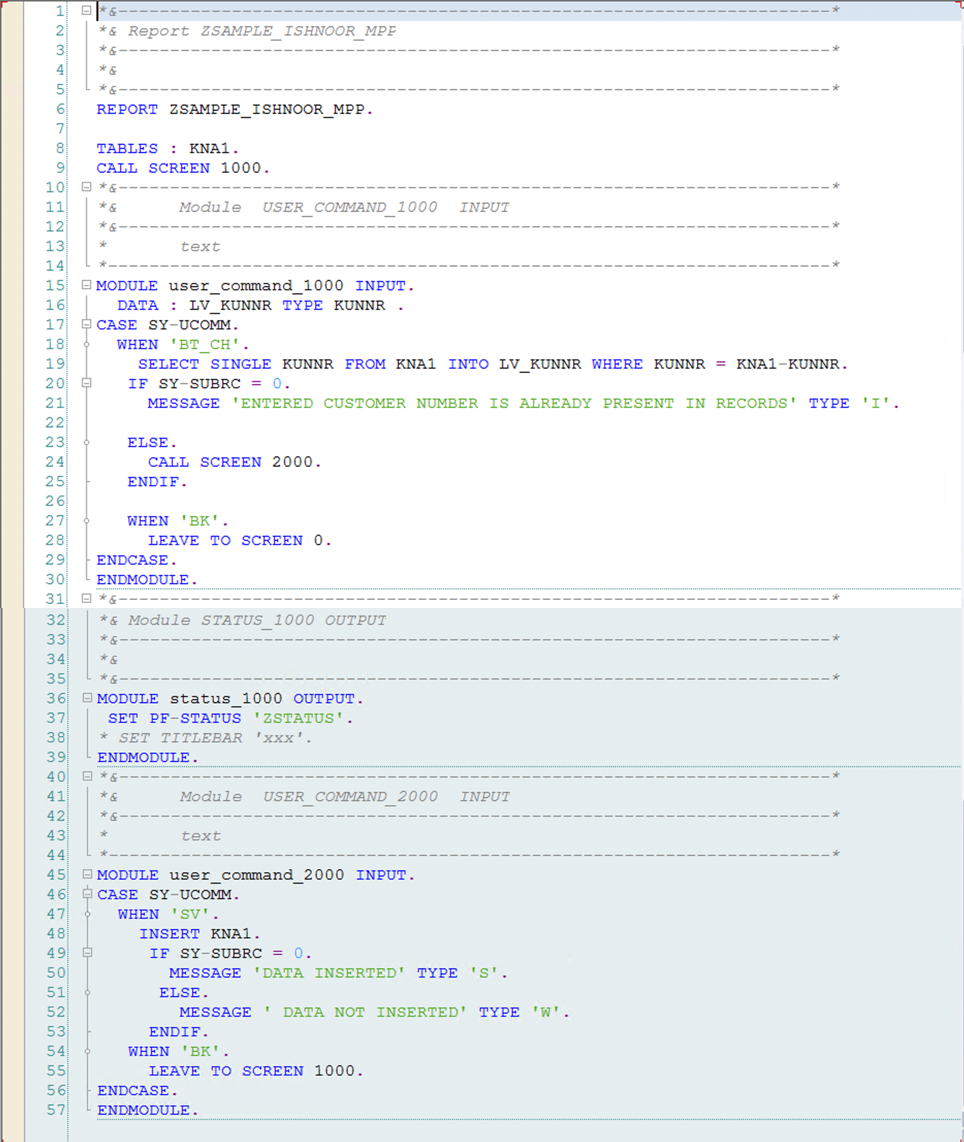Click line number 19 in the gutter

[55, 364]
